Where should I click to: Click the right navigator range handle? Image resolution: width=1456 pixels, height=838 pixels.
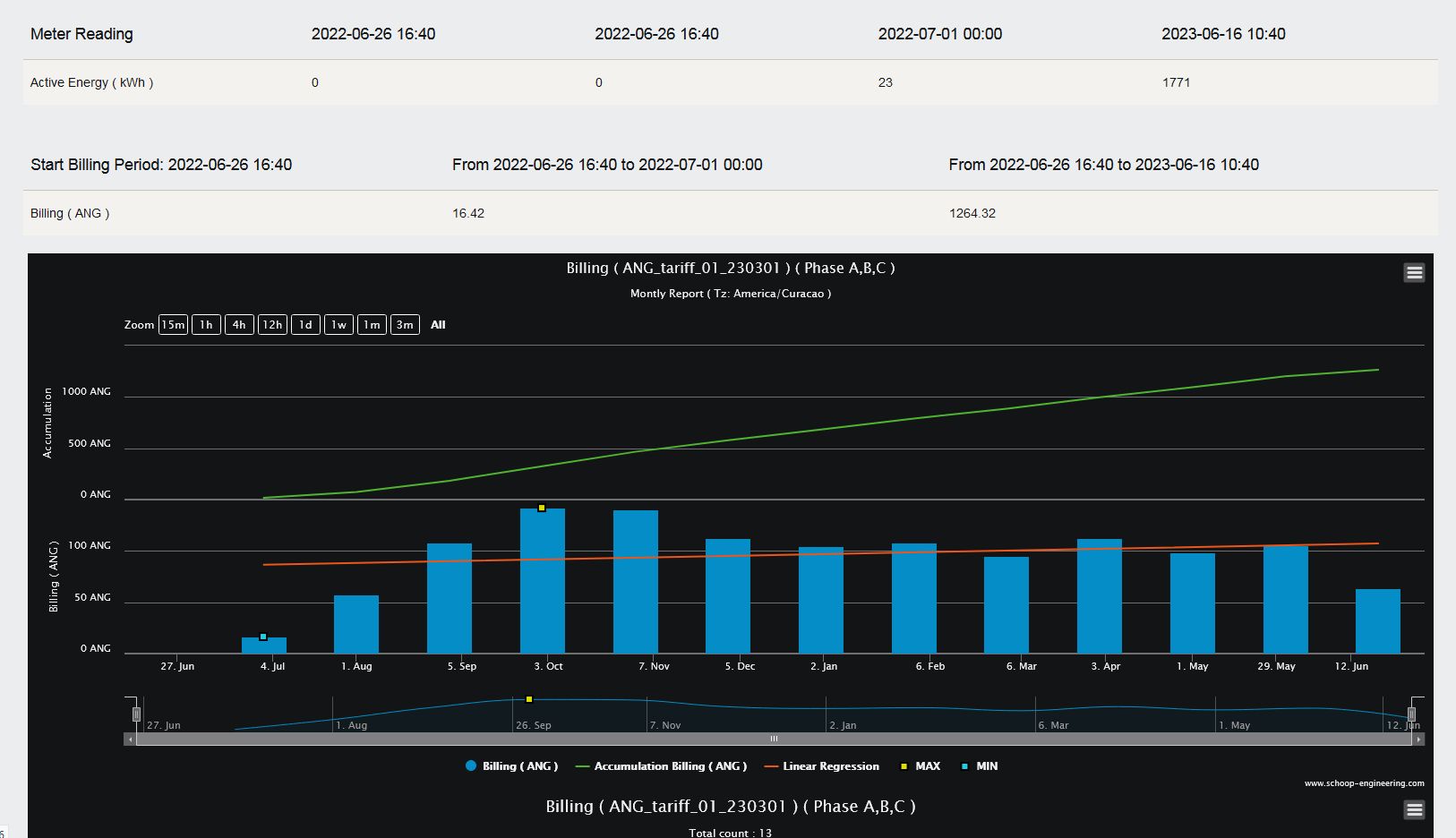pos(1411,714)
